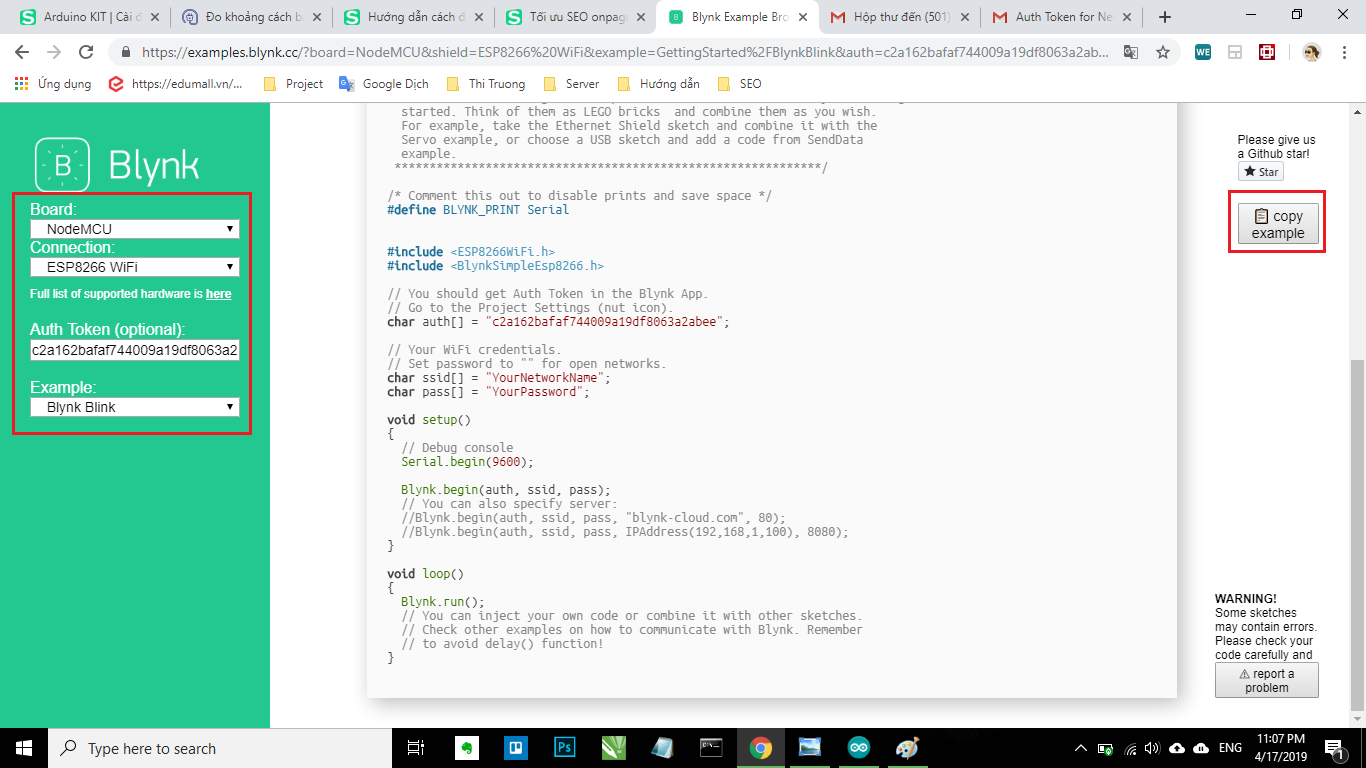
Task: Open a new browser tab
Action: point(1165,17)
